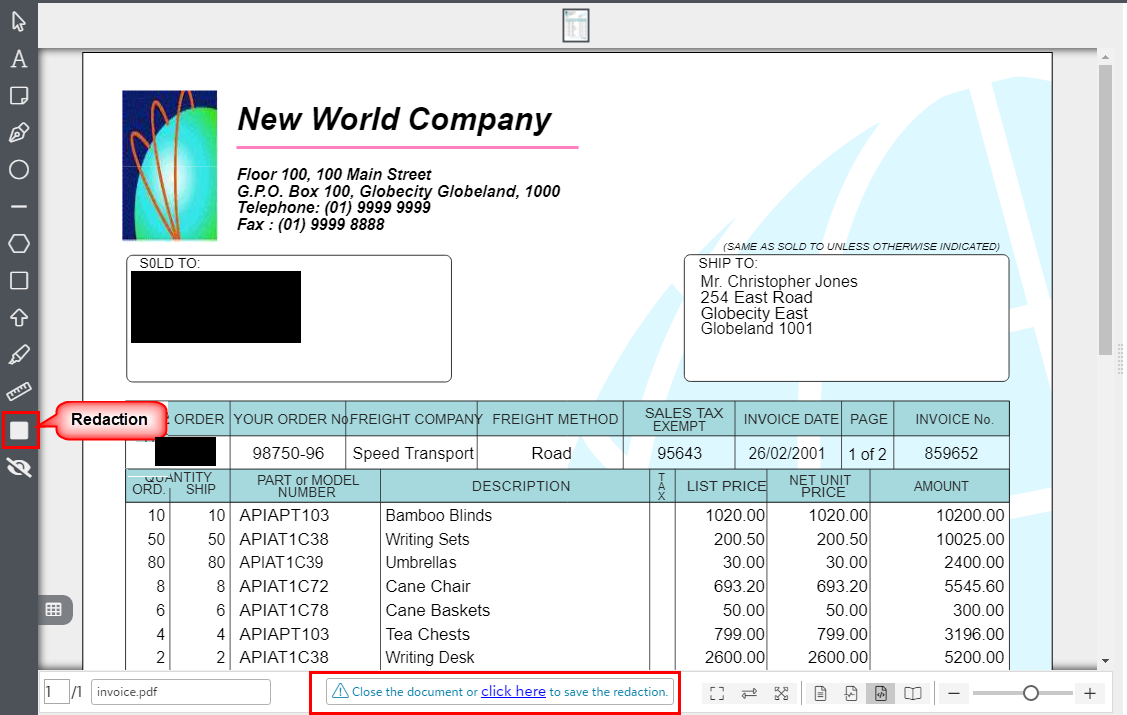Open the ruler measurement tool
This screenshot has width=1127, height=715.
(18, 392)
